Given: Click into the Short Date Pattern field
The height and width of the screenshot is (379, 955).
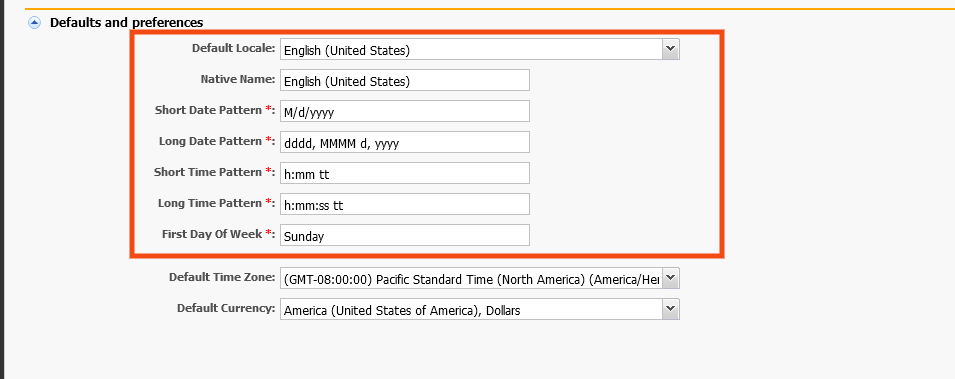Looking at the screenshot, I should (404, 111).
